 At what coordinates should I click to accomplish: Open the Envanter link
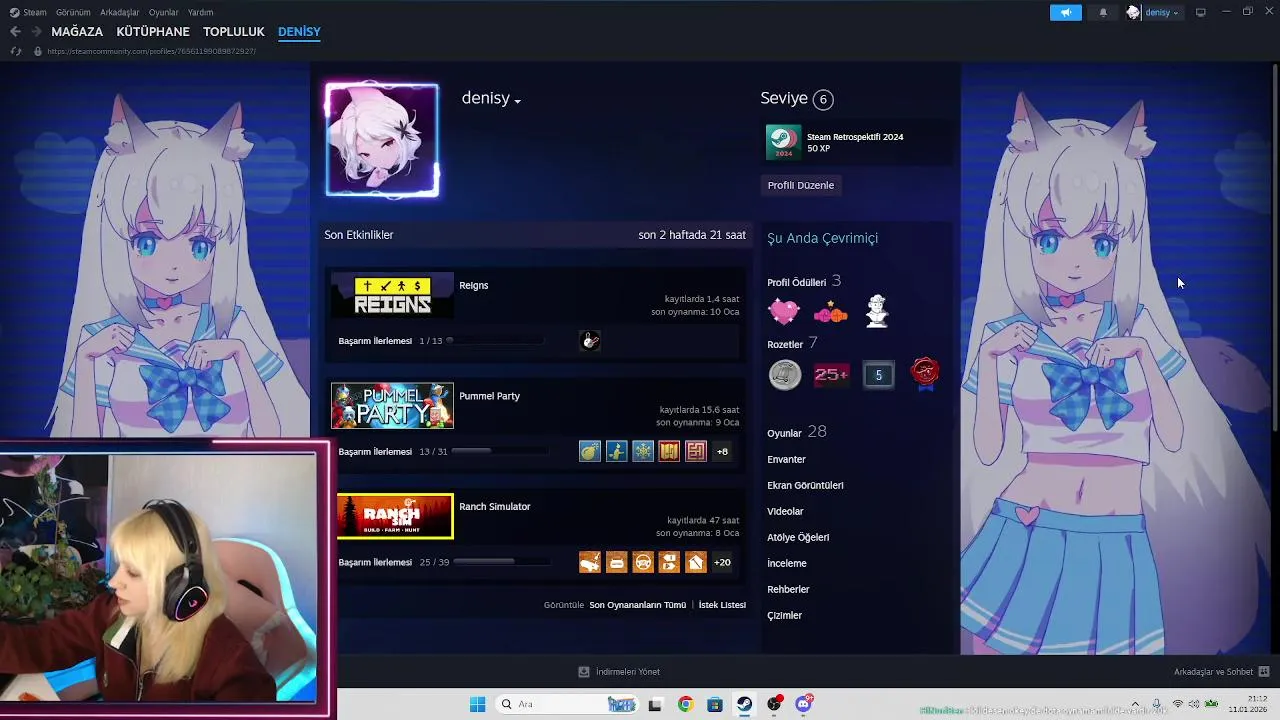[x=786, y=460]
